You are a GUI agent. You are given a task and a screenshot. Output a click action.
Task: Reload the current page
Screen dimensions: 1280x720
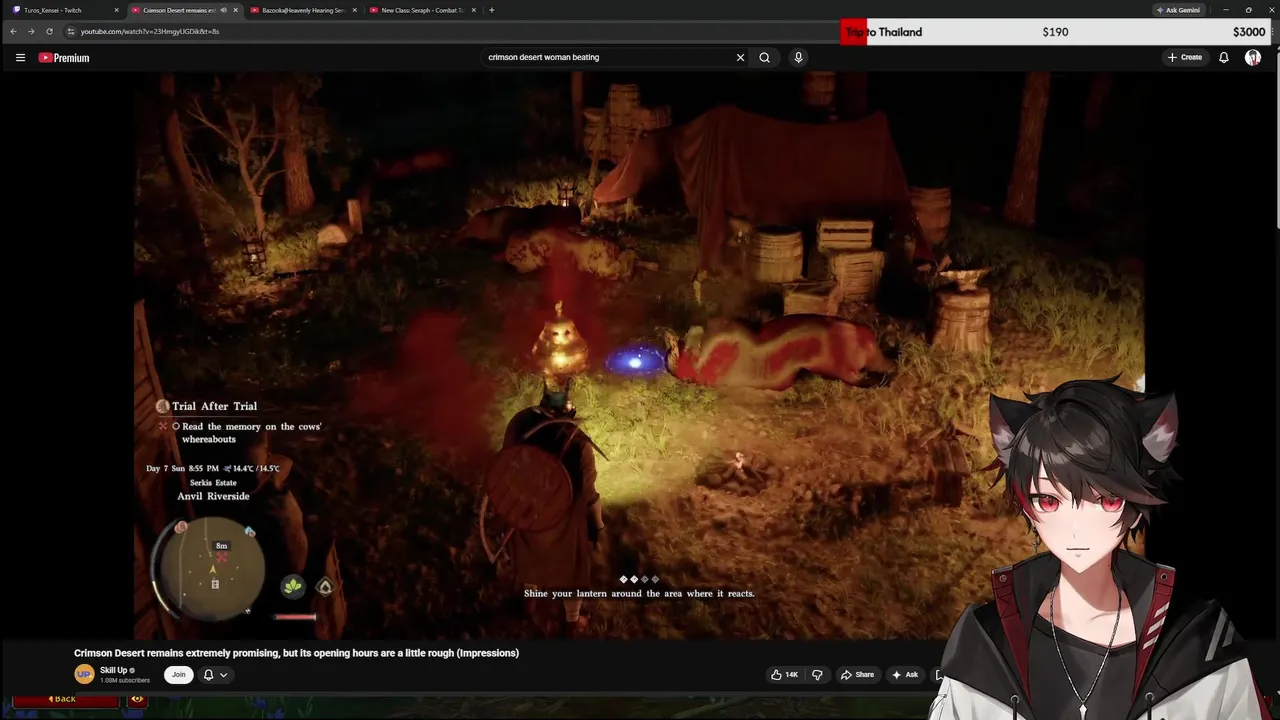(49, 31)
